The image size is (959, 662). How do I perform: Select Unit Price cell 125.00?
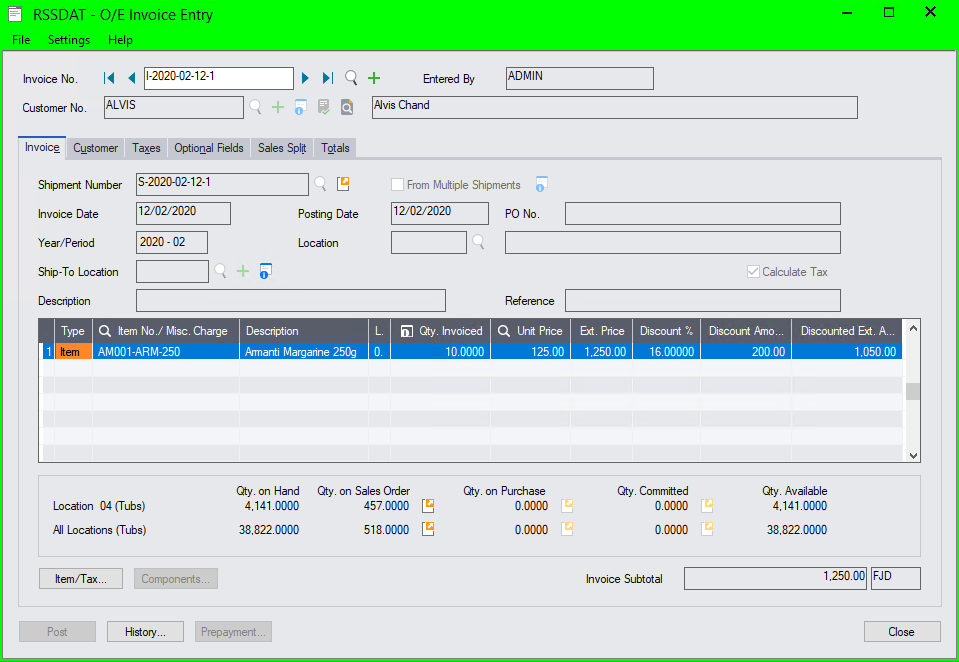click(530, 352)
